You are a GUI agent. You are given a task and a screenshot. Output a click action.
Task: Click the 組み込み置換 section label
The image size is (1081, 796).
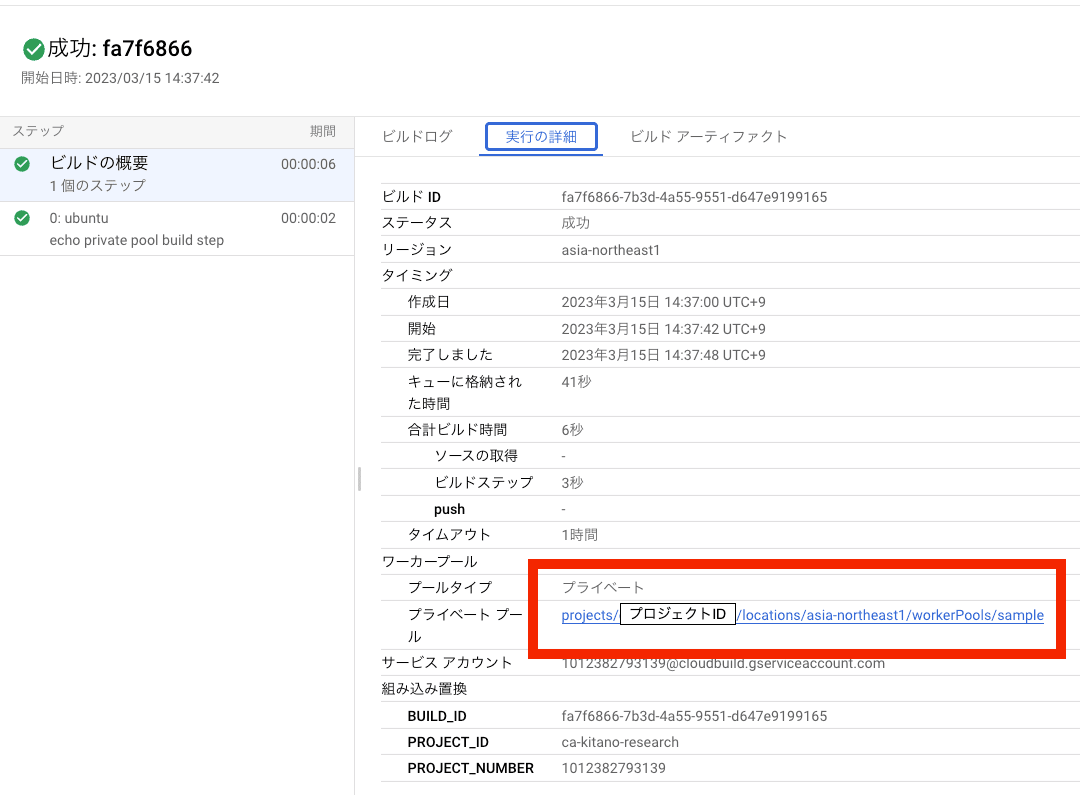424,689
